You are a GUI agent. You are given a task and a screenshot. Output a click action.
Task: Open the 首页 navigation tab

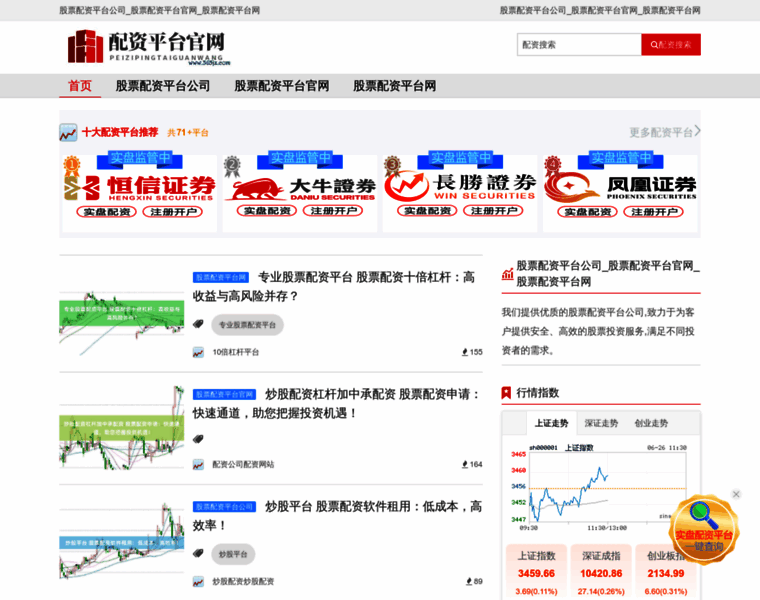(80, 86)
